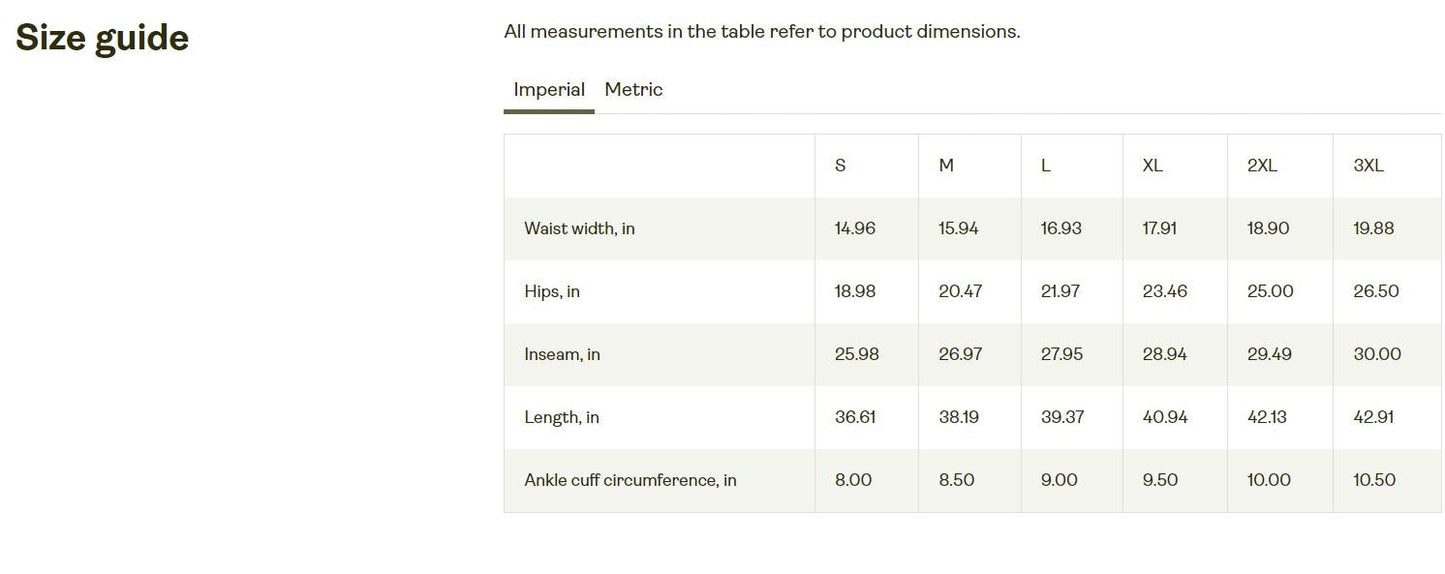
Task: Click the L size column header
Action: click(x=1046, y=166)
